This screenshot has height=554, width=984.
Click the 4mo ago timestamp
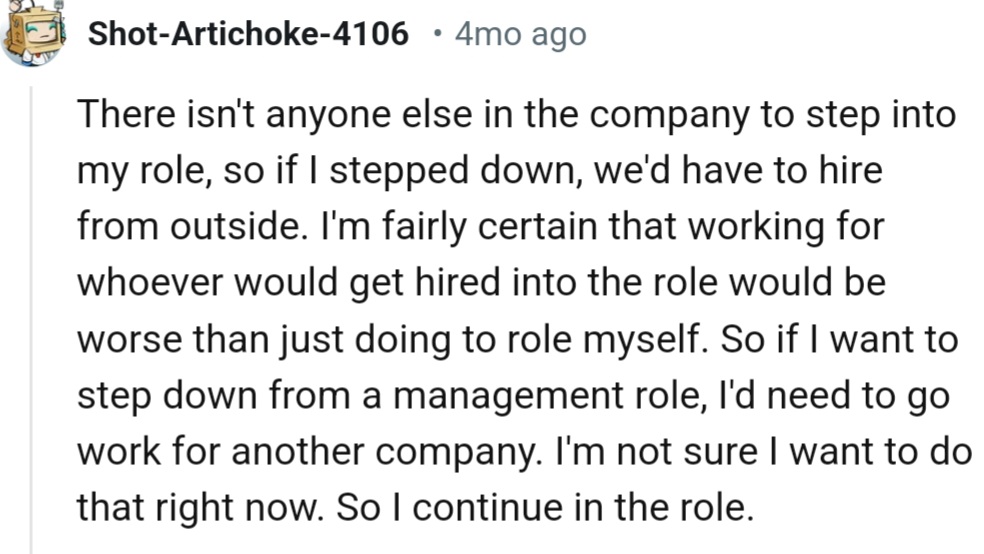(520, 35)
